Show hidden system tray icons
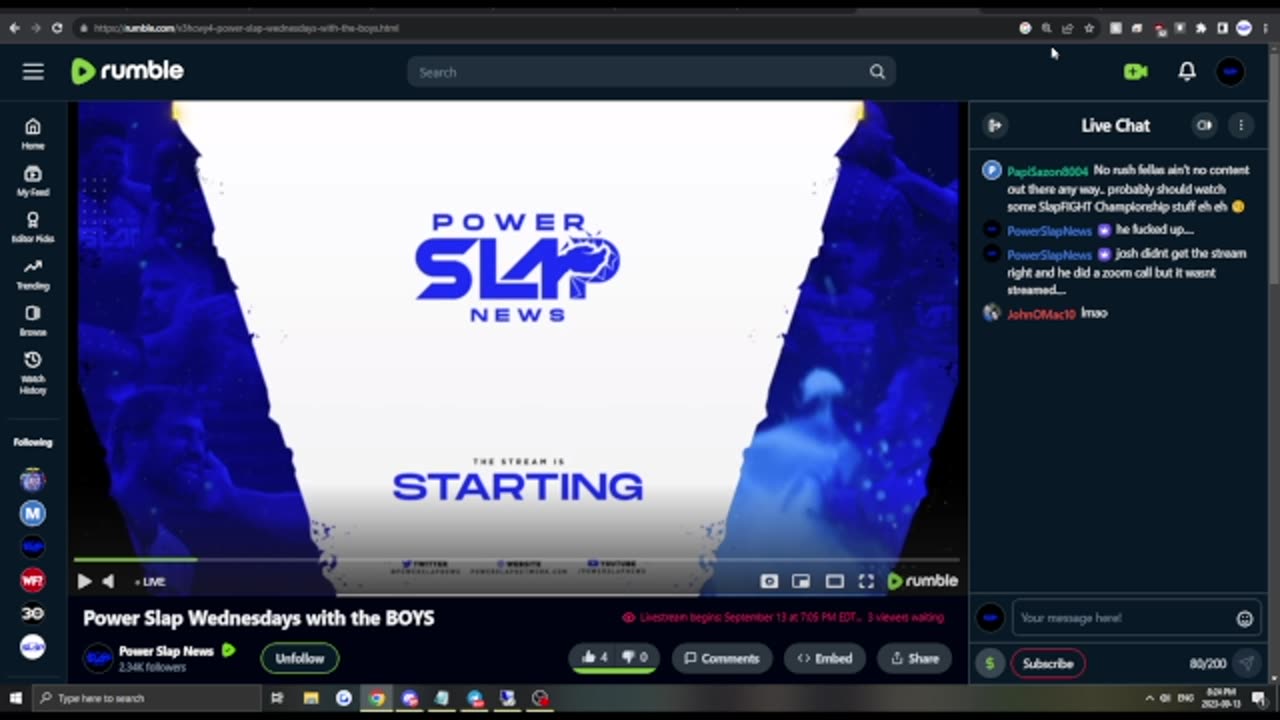 (1149, 698)
